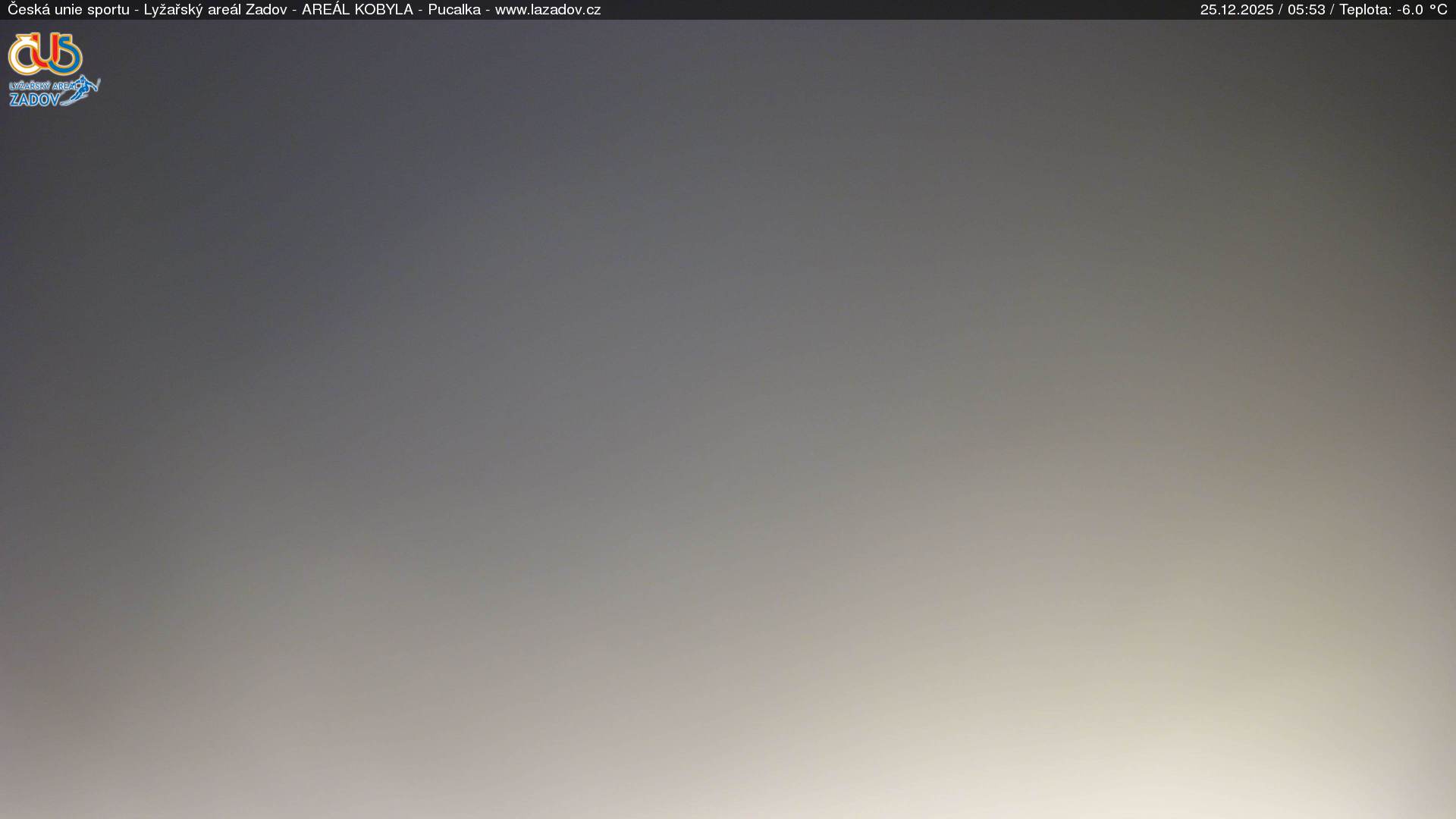Select the Lyžařský areál Zadov header text
This screenshot has height=819, width=1456.
pos(215,10)
